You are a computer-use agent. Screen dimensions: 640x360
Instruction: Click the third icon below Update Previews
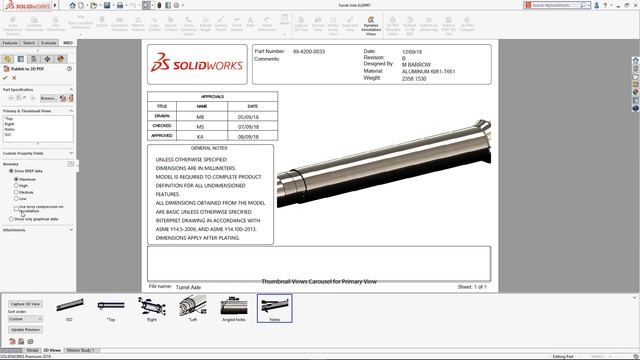(x=30, y=341)
